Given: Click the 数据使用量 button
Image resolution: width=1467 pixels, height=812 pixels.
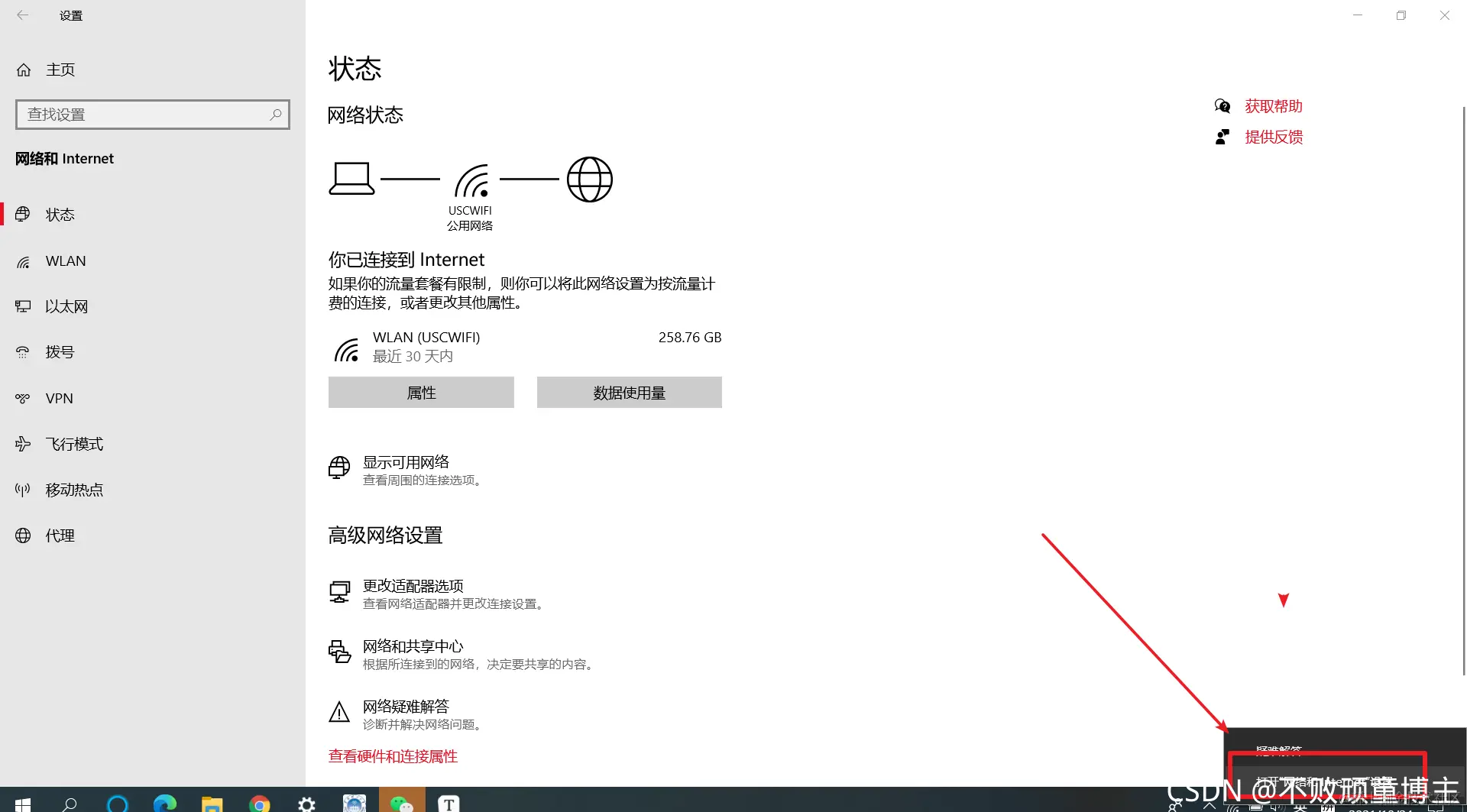Looking at the screenshot, I should point(629,392).
